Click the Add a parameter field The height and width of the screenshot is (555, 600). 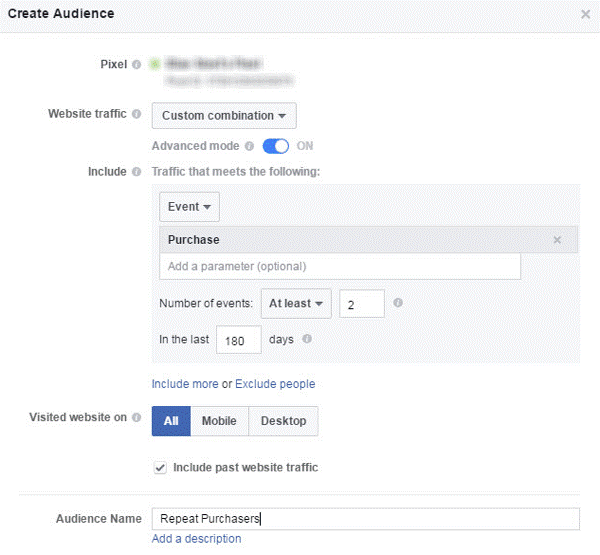[x=340, y=266]
